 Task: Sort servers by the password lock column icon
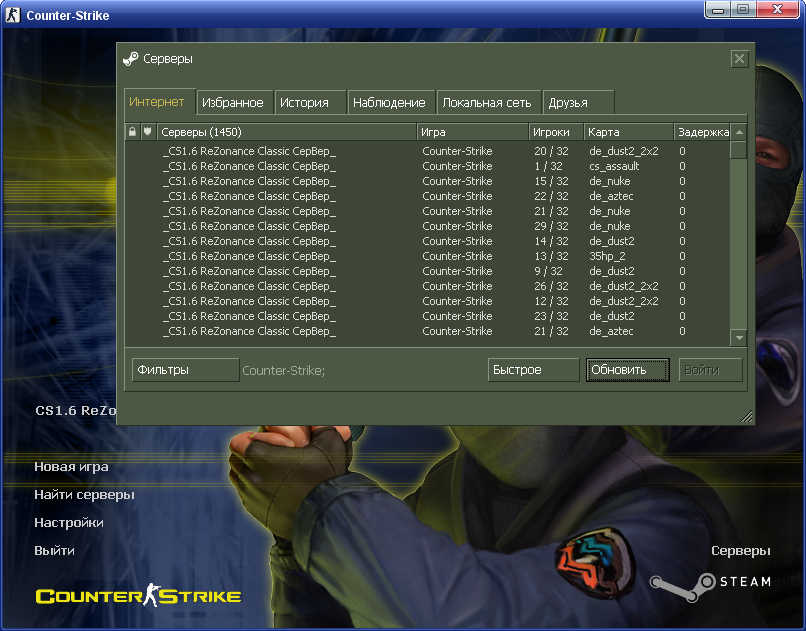click(132, 132)
